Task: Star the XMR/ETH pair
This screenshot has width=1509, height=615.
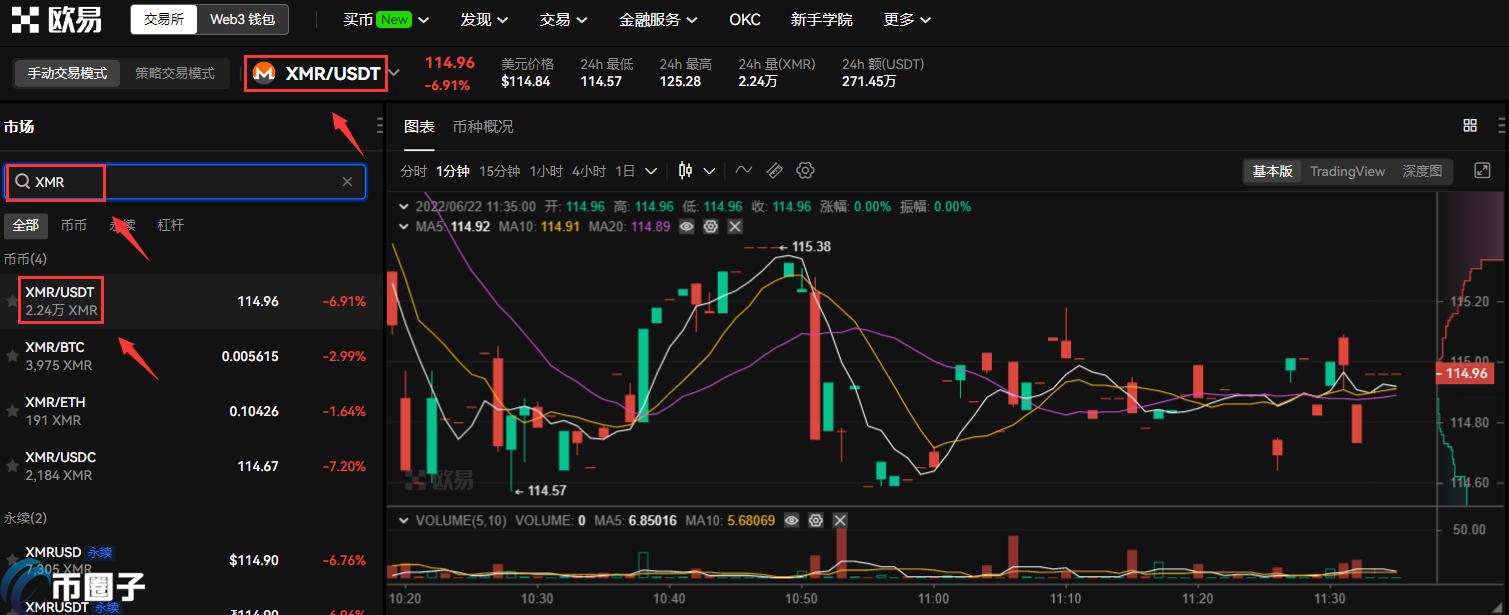Action: click(12, 411)
